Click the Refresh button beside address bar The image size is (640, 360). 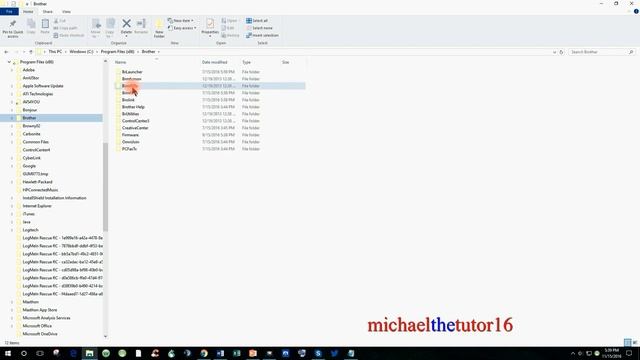pyautogui.click(x=561, y=52)
